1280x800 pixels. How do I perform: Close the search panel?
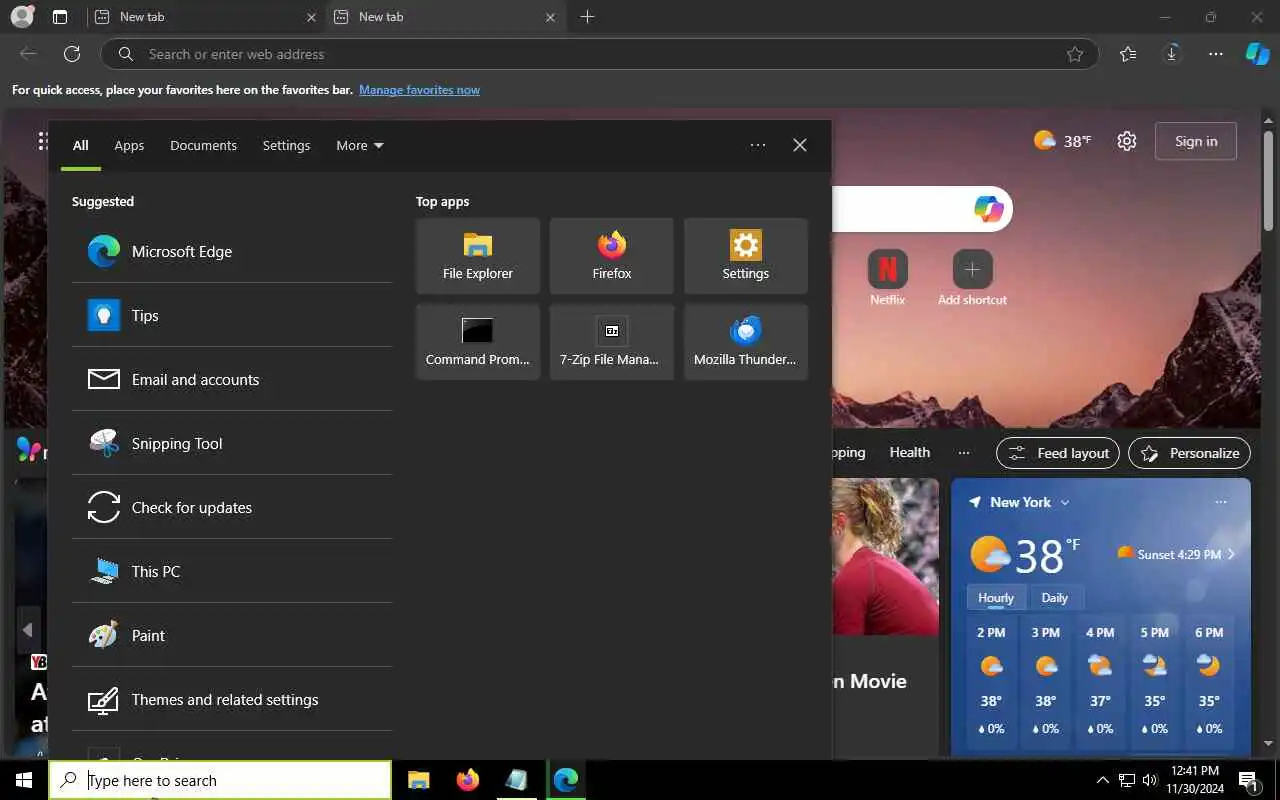click(800, 145)
